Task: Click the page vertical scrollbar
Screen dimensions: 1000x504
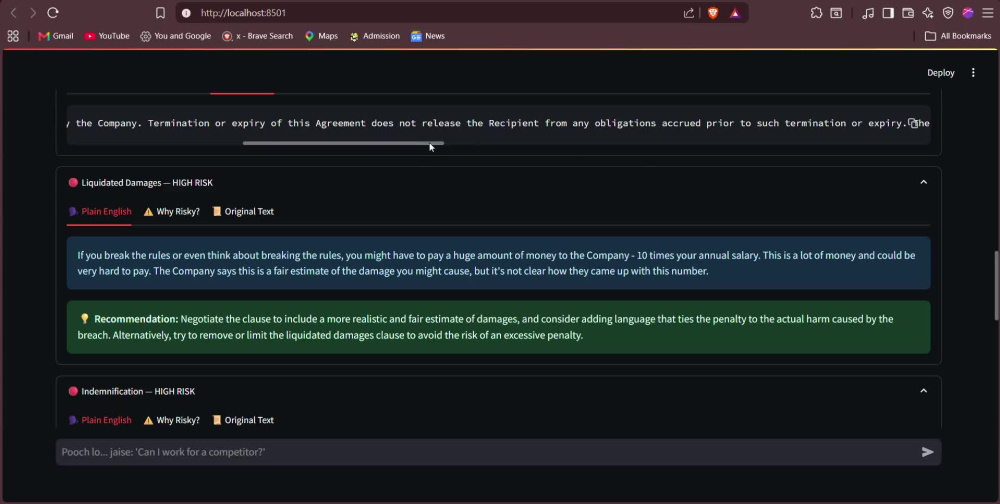Action: (996, 286)
